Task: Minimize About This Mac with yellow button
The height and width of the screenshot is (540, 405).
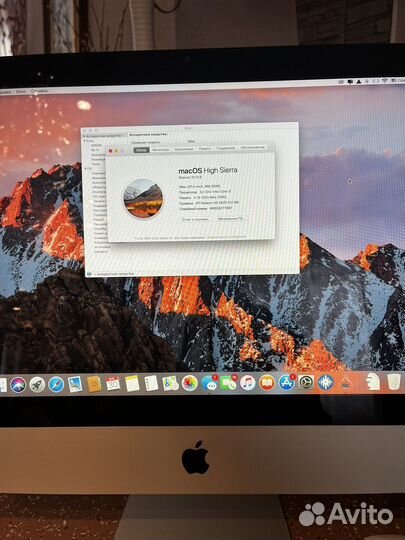Action: 116,151
